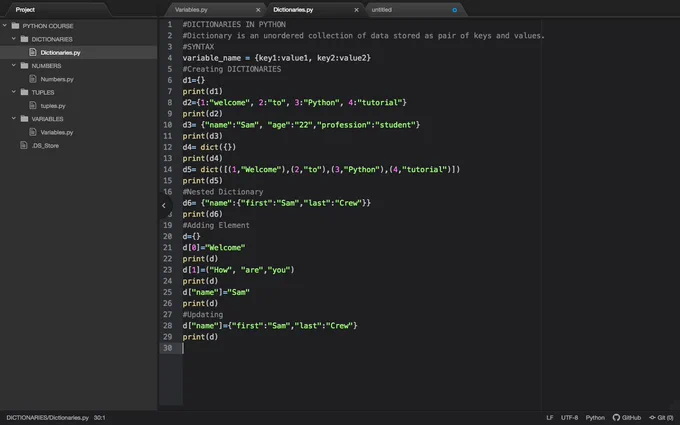Open the GitHub panel from status bar
This screenshot has width=680, height=425.
click(627, 418)
